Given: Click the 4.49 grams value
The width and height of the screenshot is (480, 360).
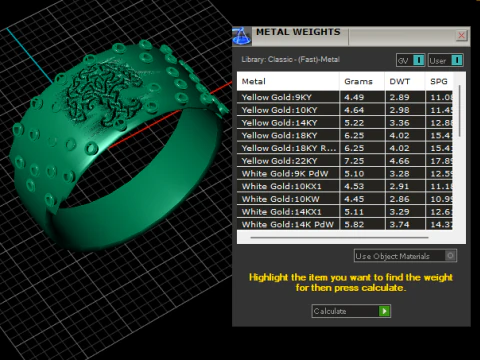Looking at the screenshot, I should coord(354,97).
